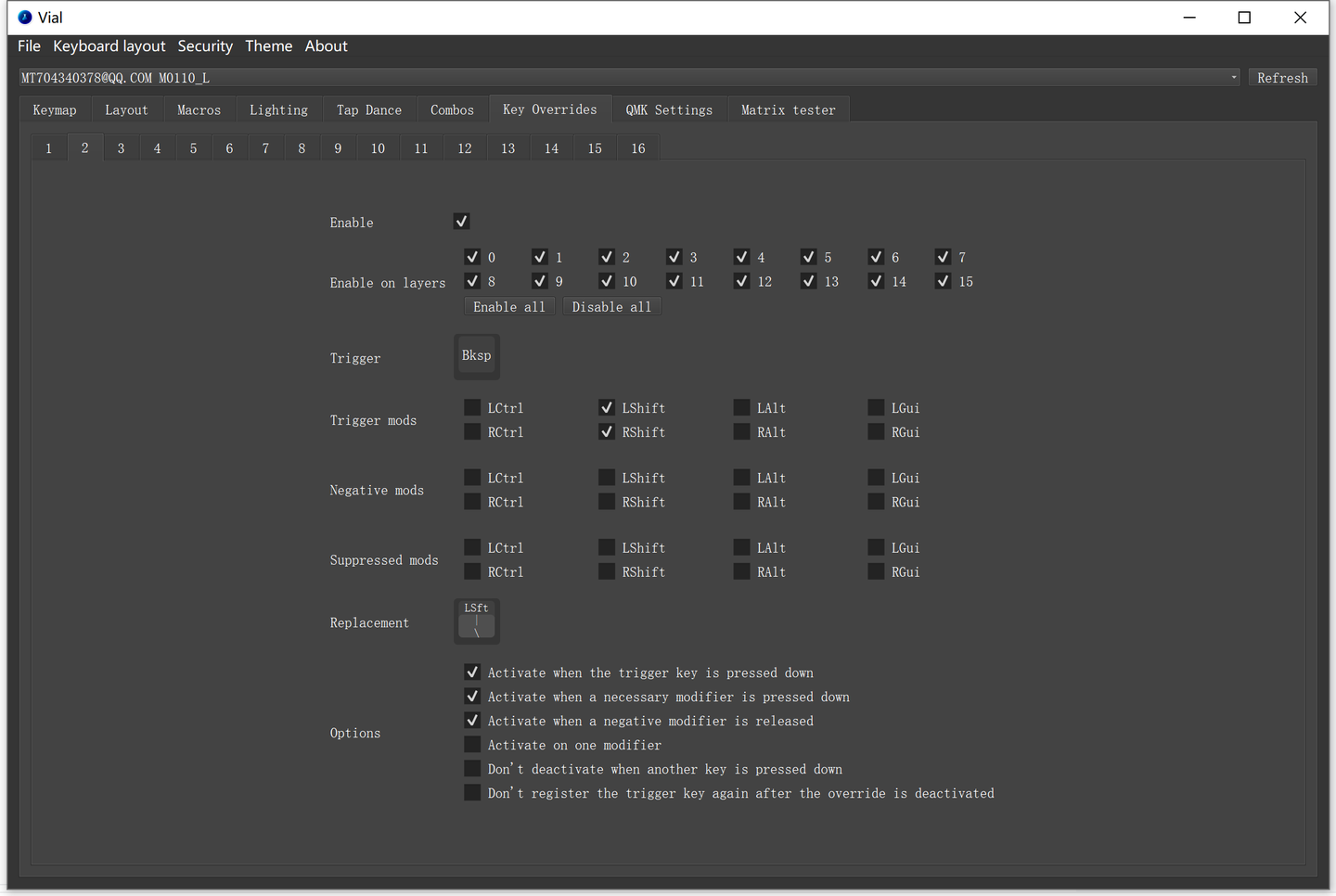Open the keyboard device dropdown

[629, 78]
